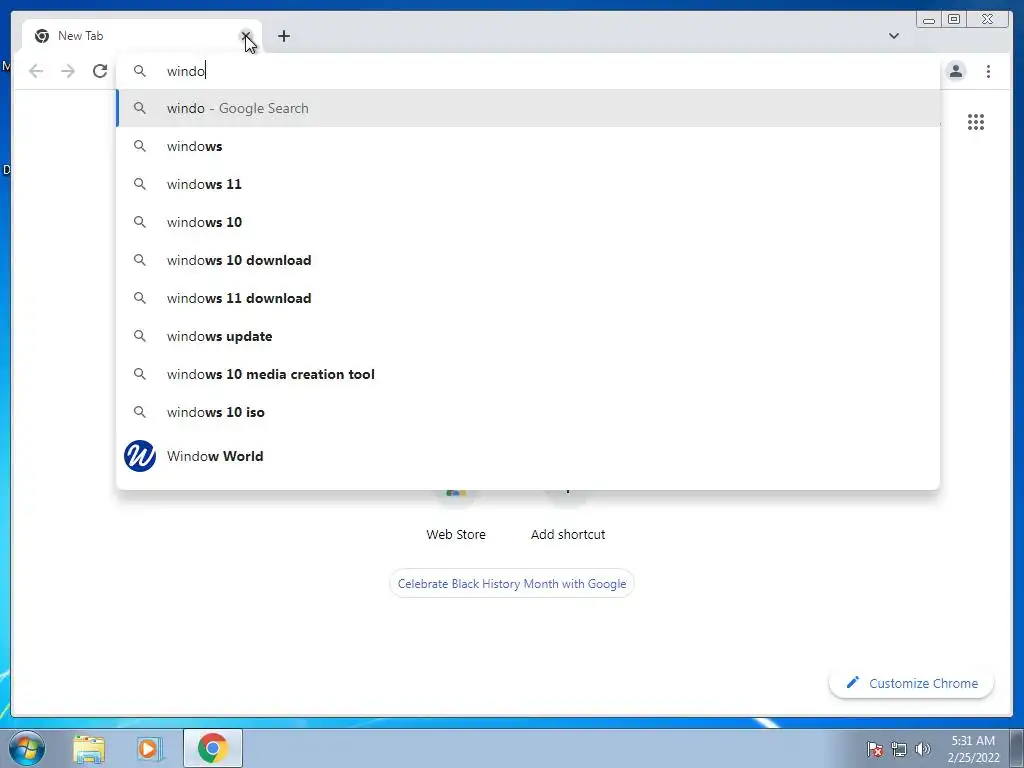Click the search icon beside 'windows 11'
Viewport: 1024px width, 768px height.
[x=140, y=184]
